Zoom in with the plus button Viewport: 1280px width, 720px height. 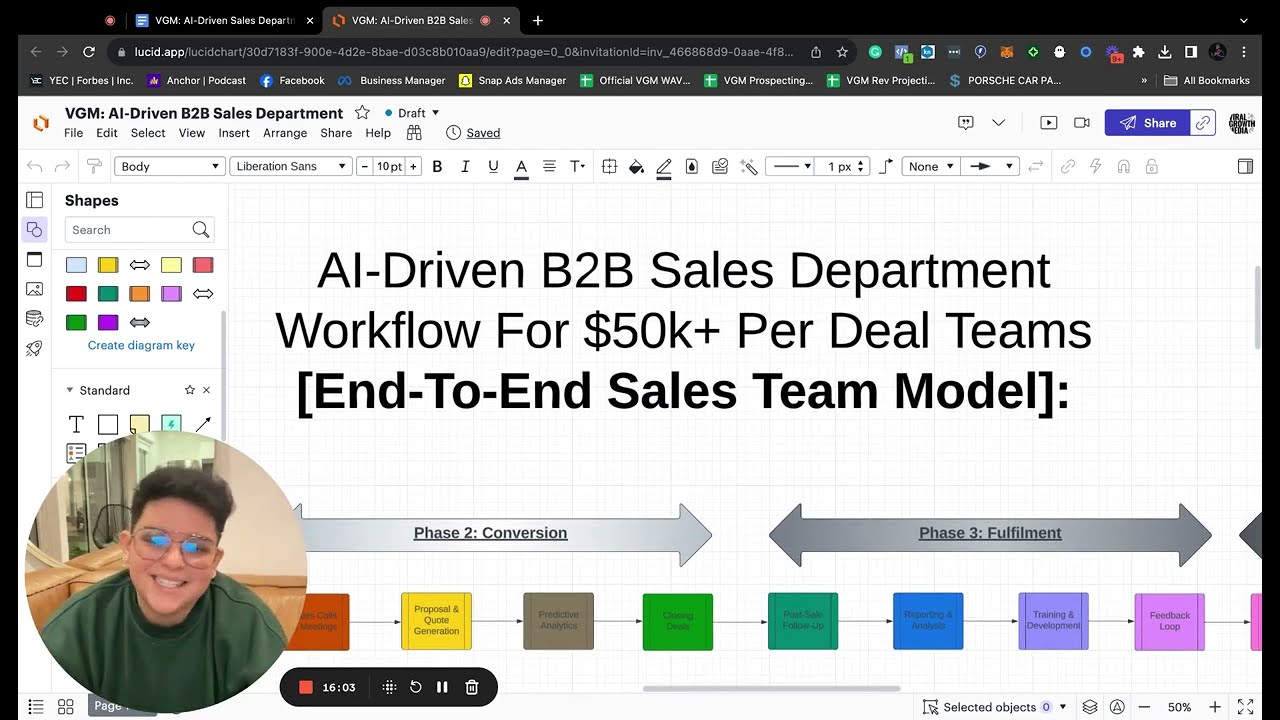coord(1214,707)
